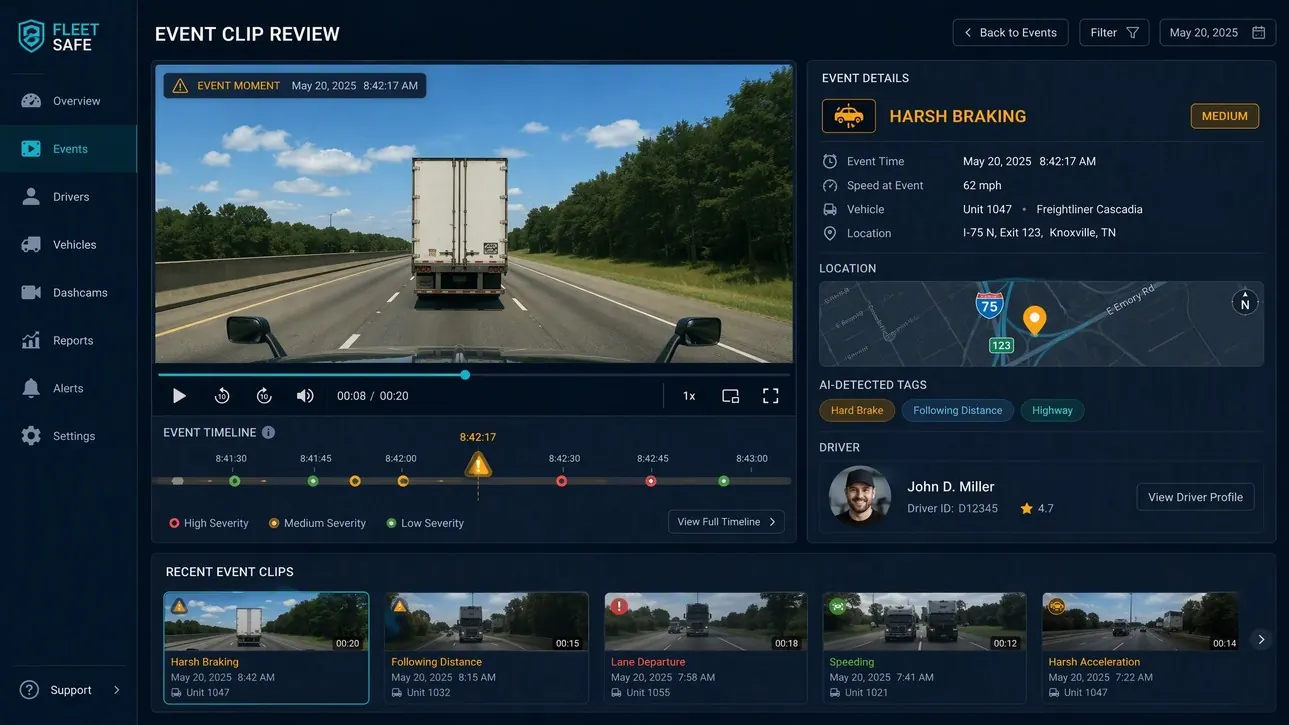Click the Speed at Event gauge icon
This screenshot has height=725, width=1289.
coord(830,185)
